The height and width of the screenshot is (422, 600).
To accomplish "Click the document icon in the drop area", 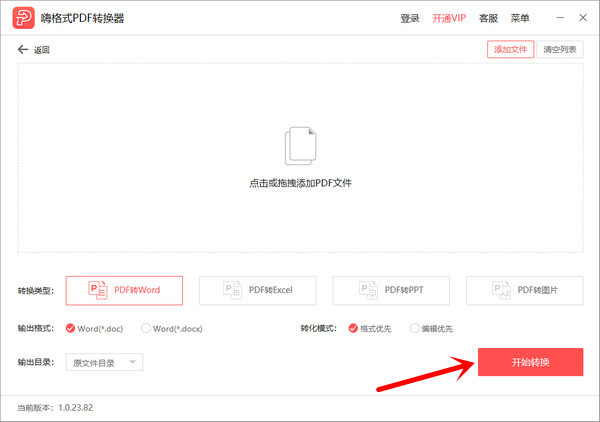I will [300, 146].
